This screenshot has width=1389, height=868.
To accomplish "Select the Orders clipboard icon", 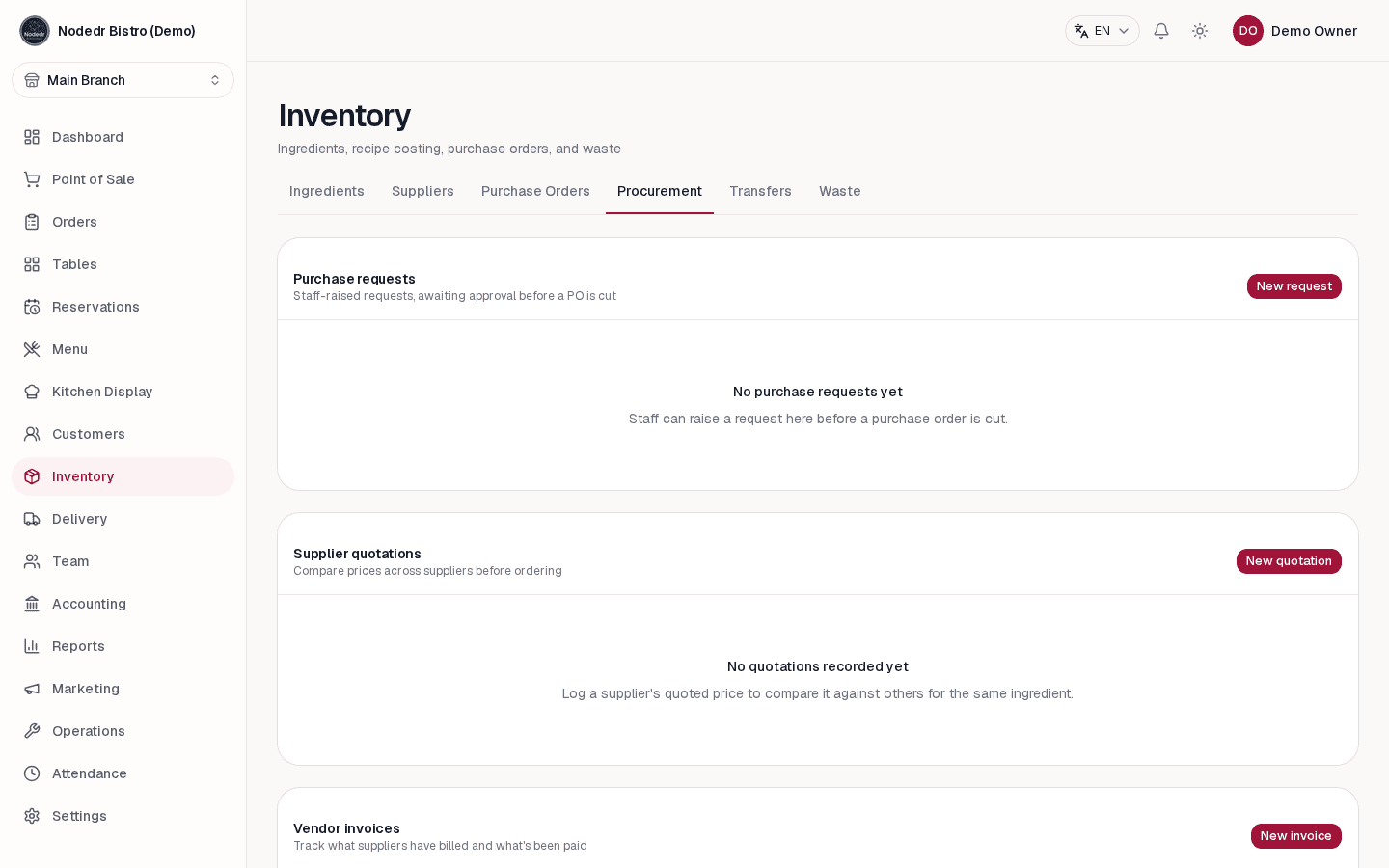I will (x=32, y=222).
